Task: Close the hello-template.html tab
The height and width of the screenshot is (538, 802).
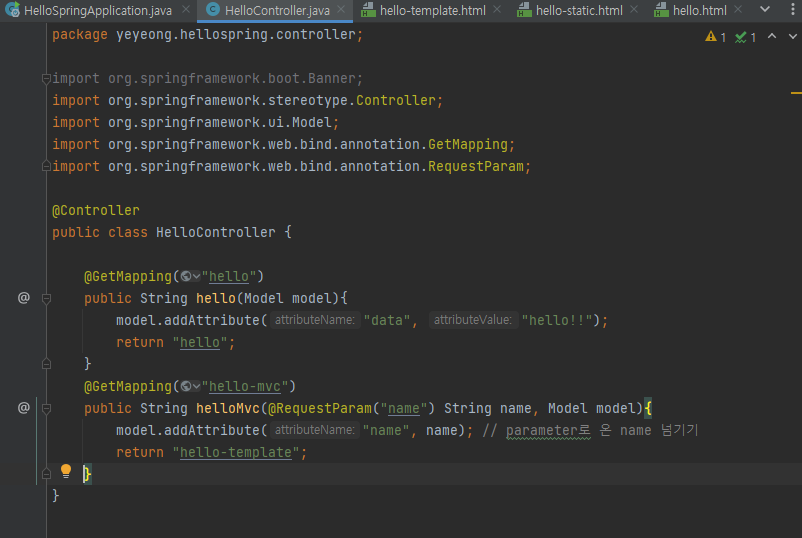Action: (497, 9)
